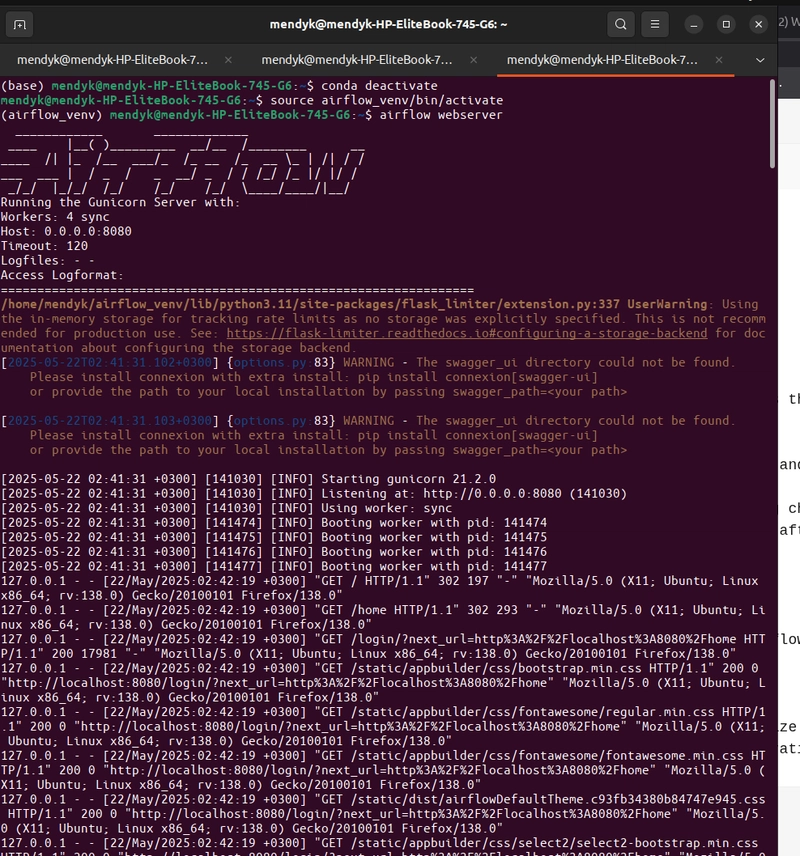Close the third terminal tab
Screen dimensions: 800x856
pyautogui.click(x=719, y=60)
